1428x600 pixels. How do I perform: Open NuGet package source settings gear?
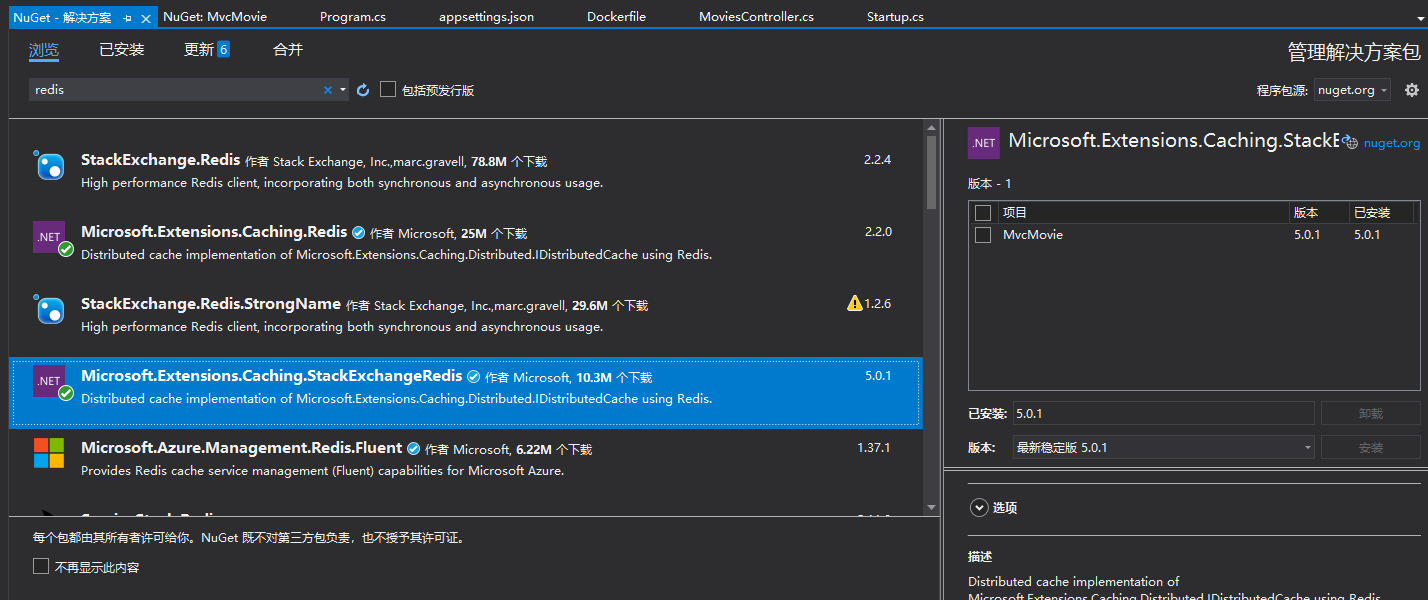click(1411, 90)
